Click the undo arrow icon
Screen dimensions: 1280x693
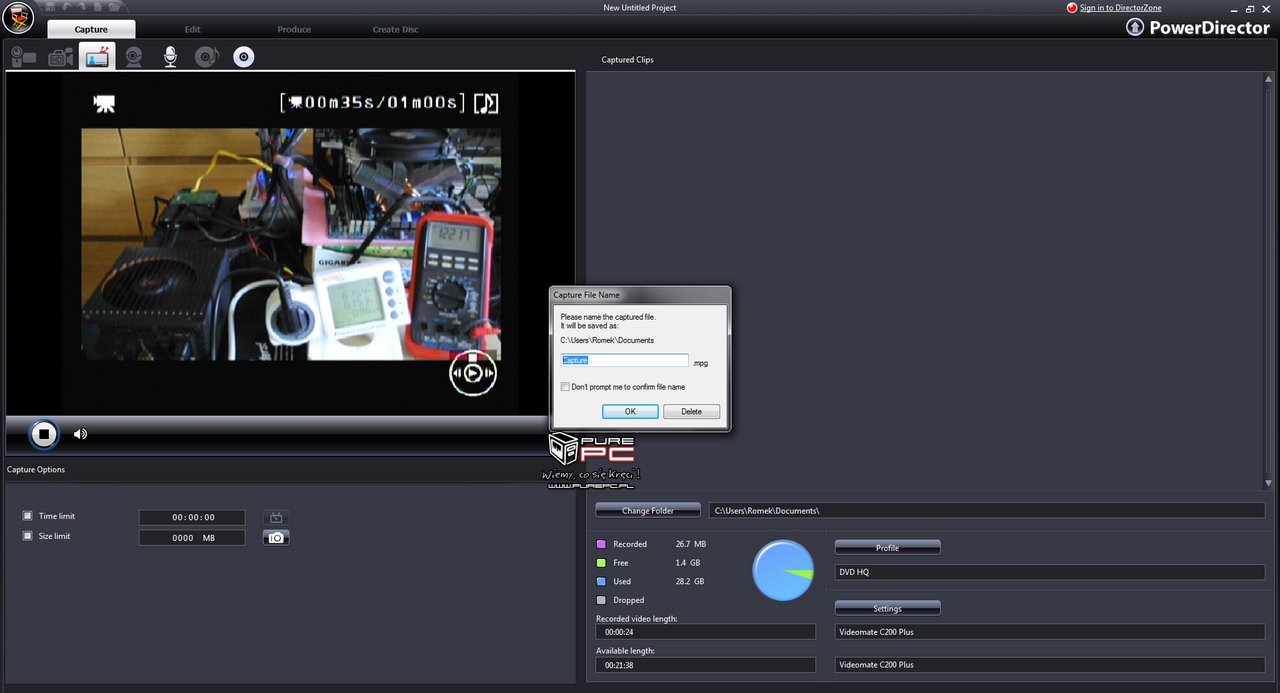pyautogui.click(x=64, y=7)
